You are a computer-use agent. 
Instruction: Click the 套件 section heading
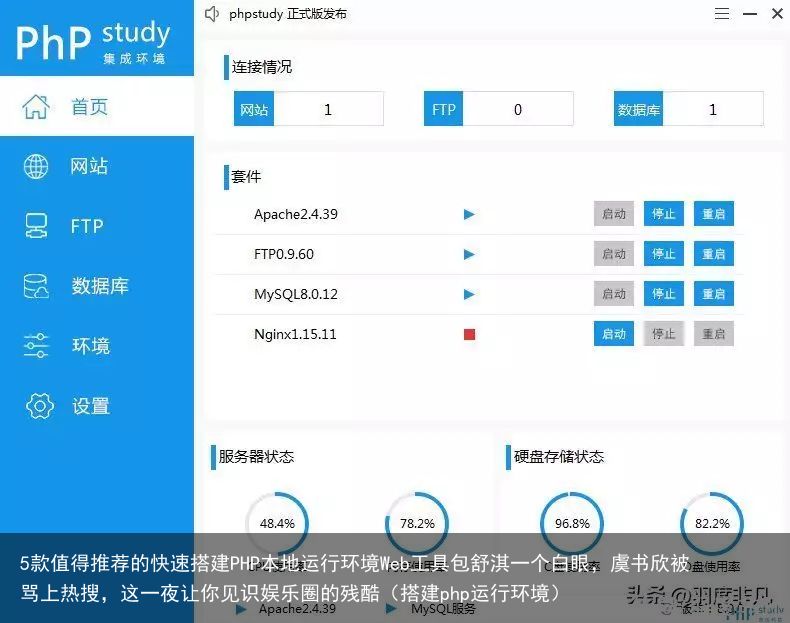click(246, 177)
